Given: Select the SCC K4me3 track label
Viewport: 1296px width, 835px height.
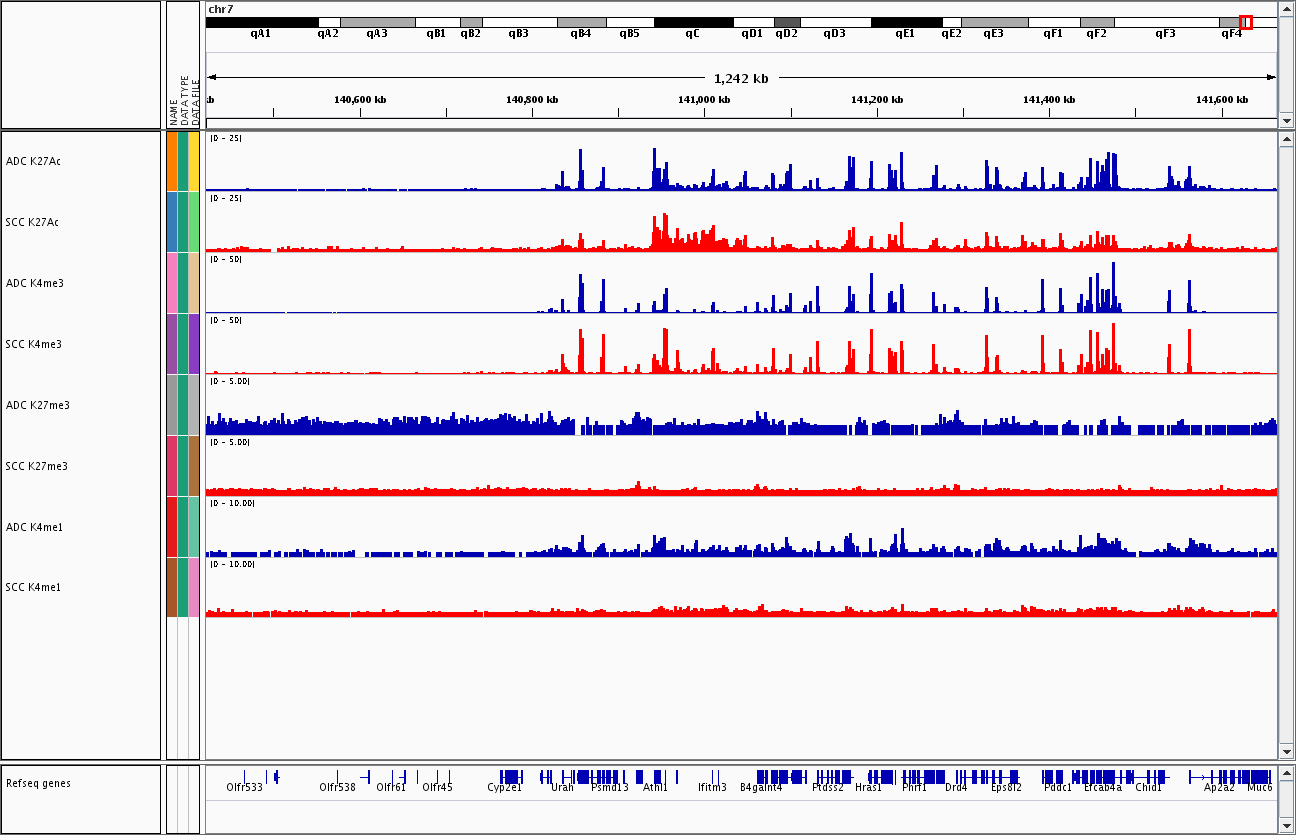Looking at the screenshot, I should (x=33, y=344).
